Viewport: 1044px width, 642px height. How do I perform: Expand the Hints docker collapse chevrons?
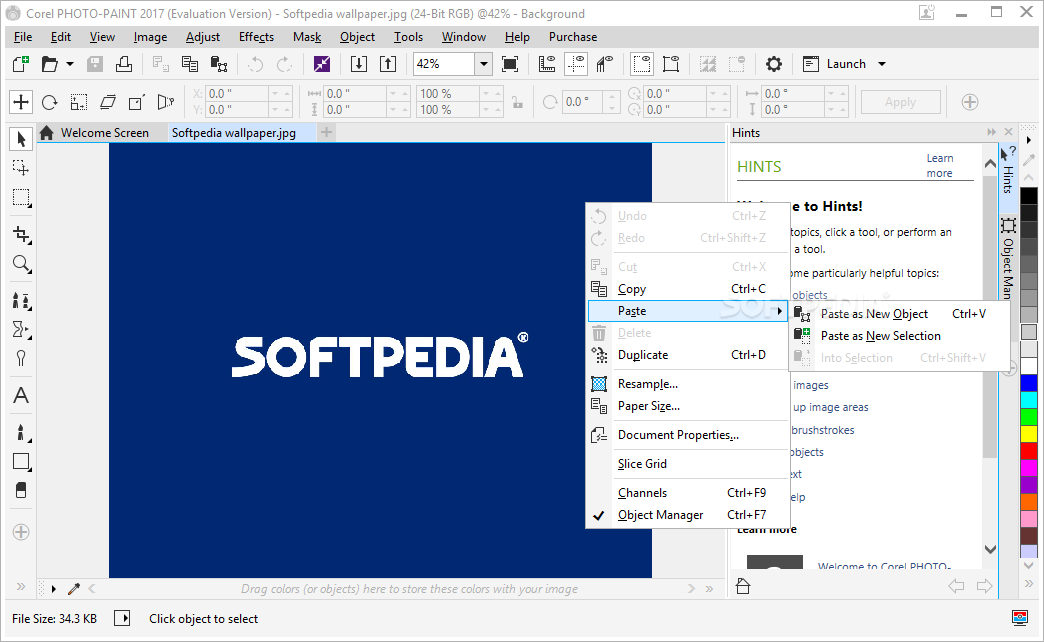991,132
